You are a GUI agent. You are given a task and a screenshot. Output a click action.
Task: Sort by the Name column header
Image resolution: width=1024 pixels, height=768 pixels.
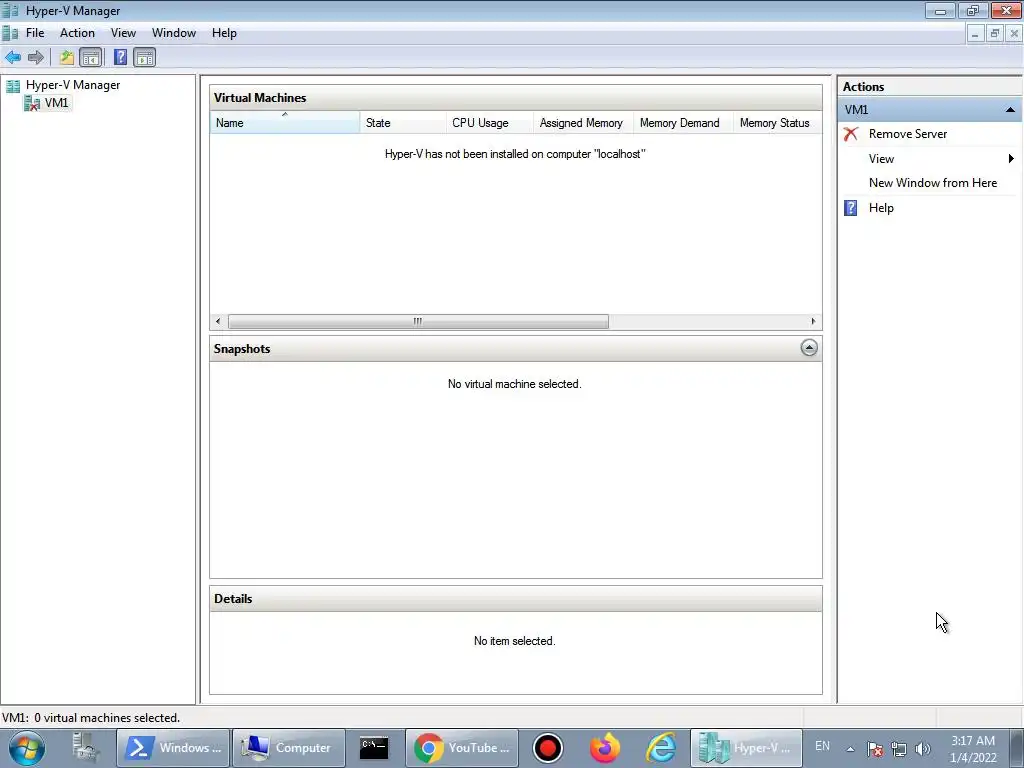(284, 123)
